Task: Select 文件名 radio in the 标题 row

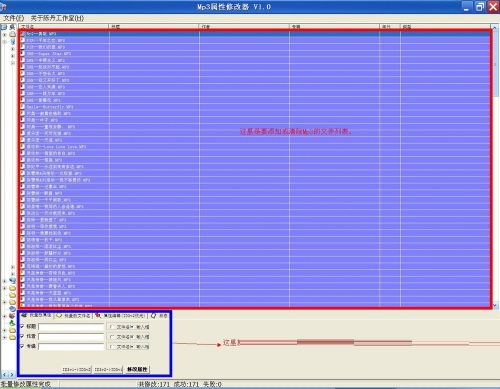Action: 112,327
